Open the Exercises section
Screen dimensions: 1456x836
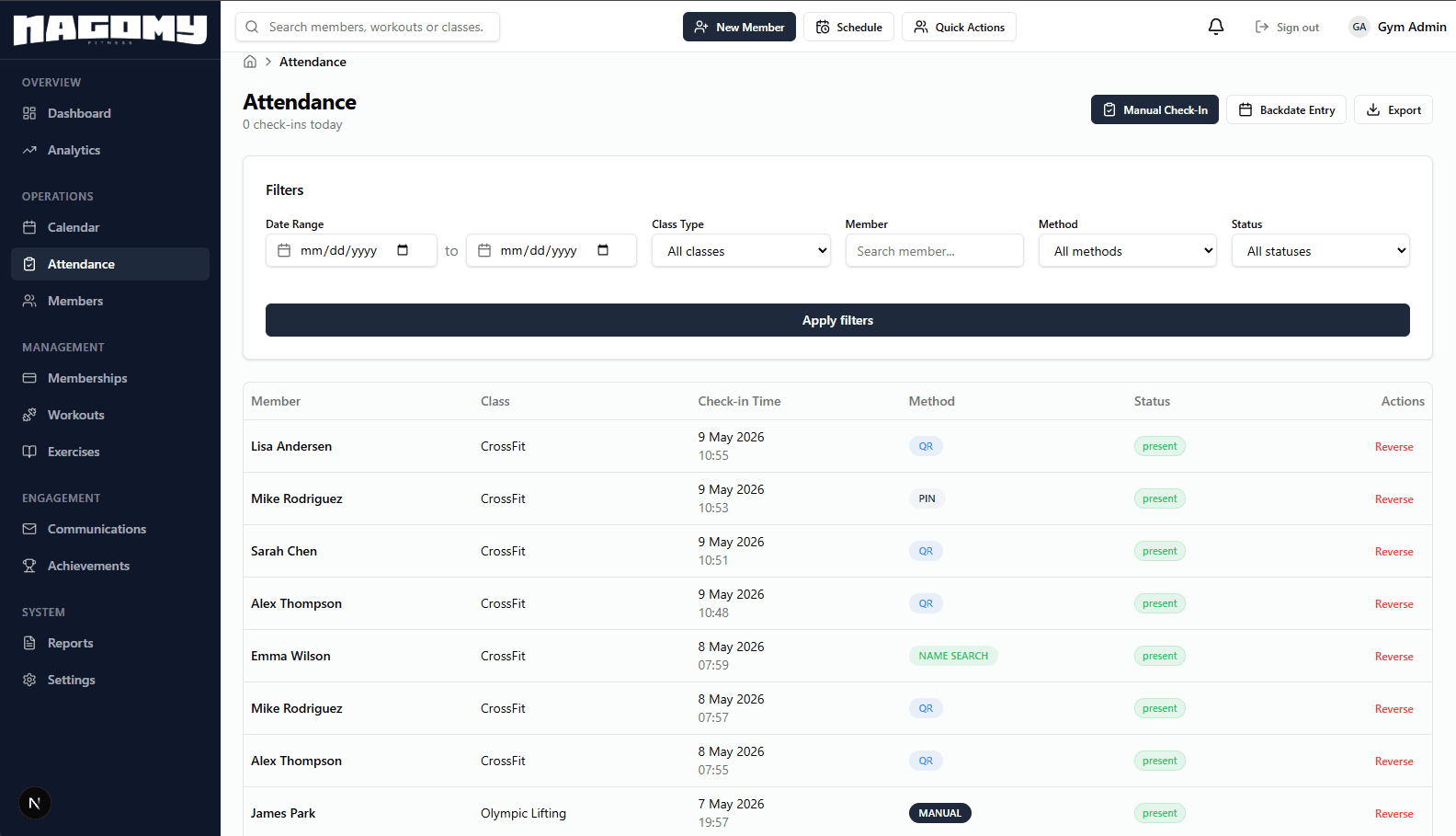pos(110,452)
